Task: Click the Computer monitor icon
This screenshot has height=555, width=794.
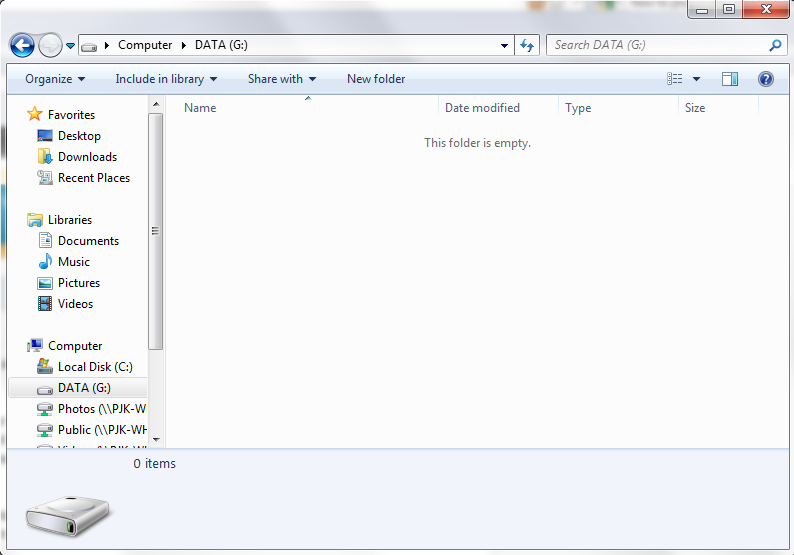Action: (x=35, y=345)
